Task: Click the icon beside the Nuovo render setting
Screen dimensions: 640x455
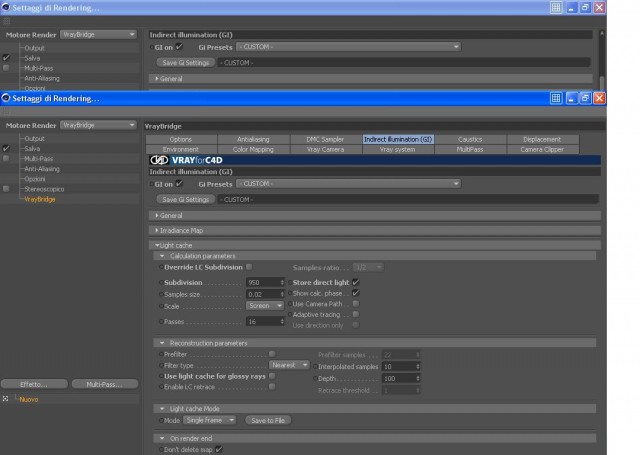Action: click(5, 399)
